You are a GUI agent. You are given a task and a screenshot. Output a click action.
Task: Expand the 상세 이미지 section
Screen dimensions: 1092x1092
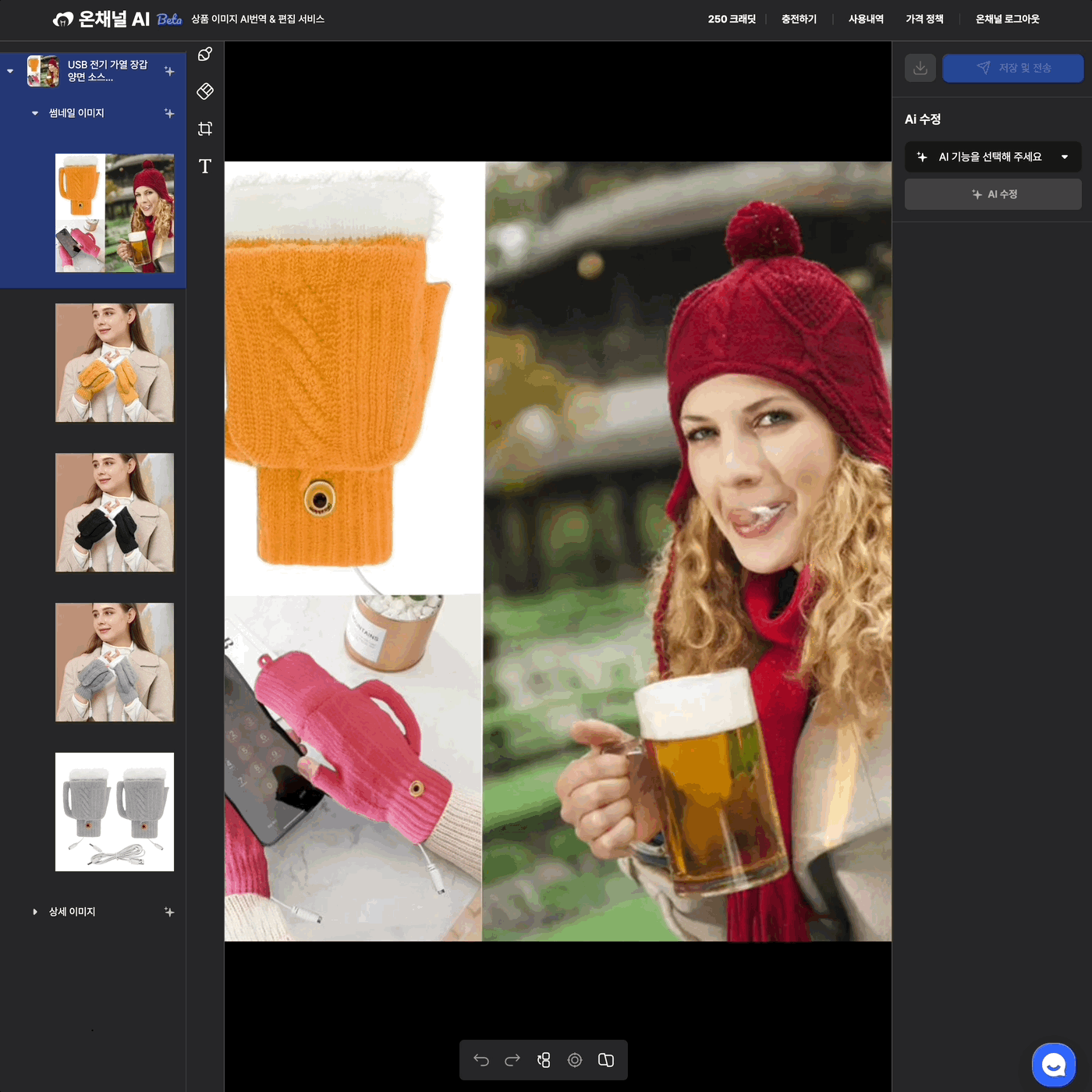point(35,912)
